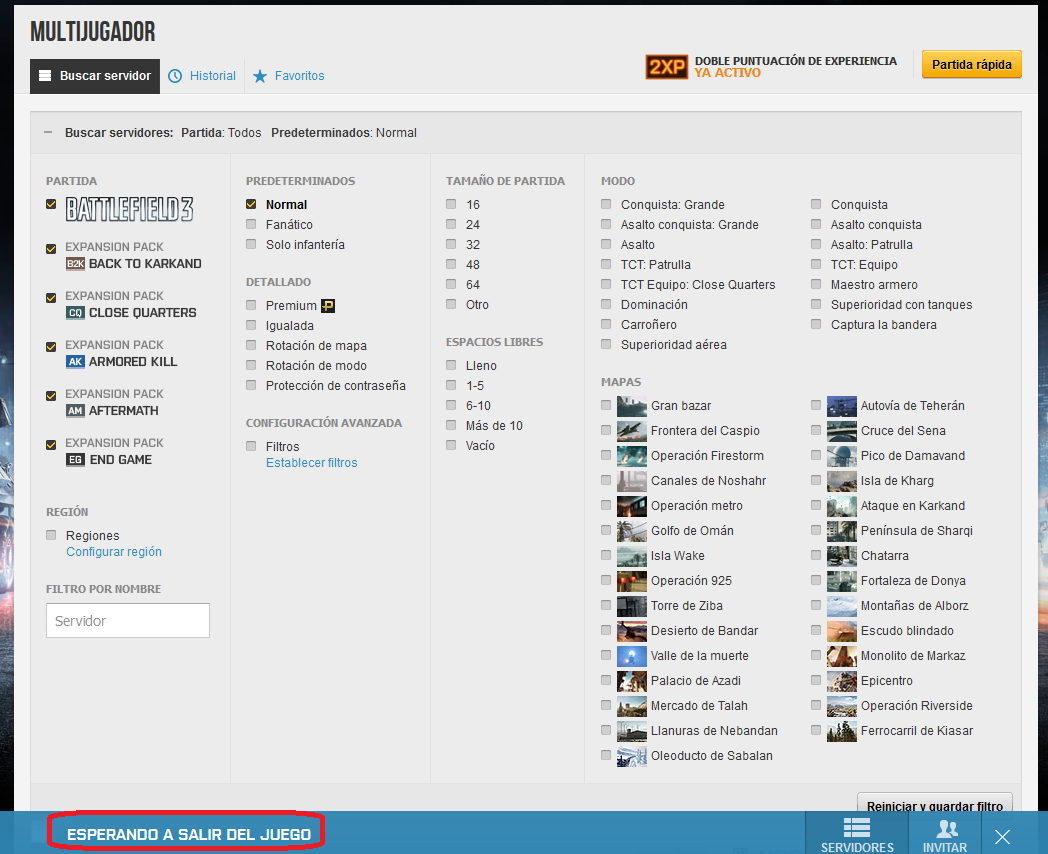Check the Filtros advanced configuration box
This screenshot has width=1048, height=854.
251,446
